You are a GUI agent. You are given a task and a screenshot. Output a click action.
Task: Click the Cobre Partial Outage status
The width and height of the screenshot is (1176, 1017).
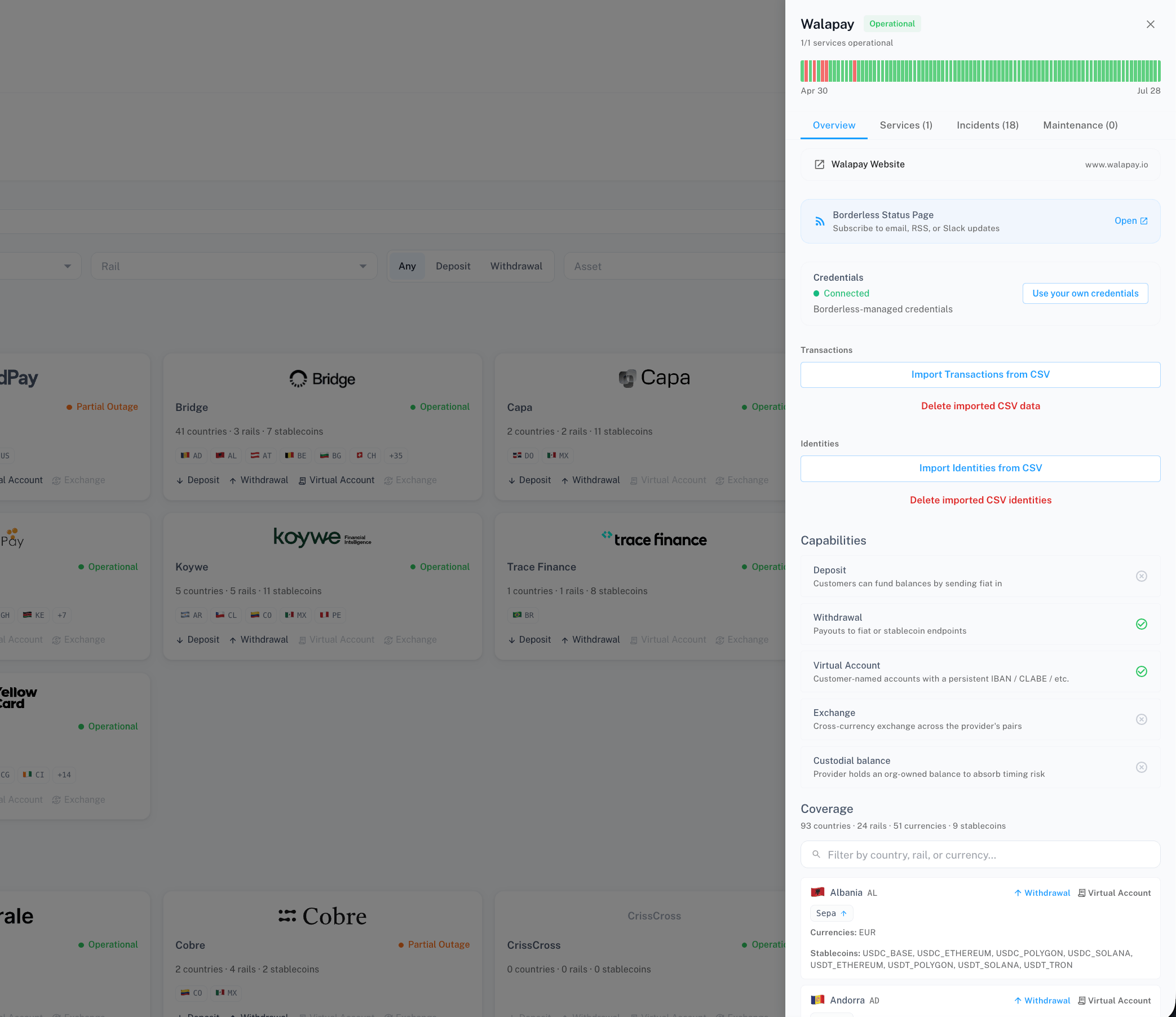434,944
